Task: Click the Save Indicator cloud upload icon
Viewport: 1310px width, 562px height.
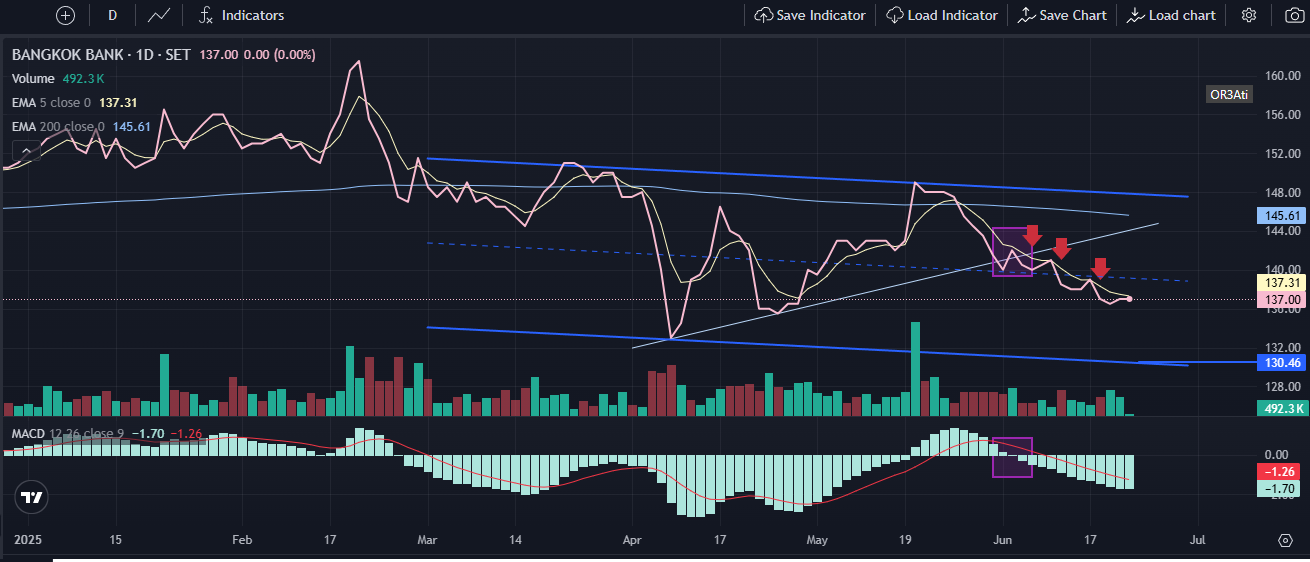Action: point(763,15)
